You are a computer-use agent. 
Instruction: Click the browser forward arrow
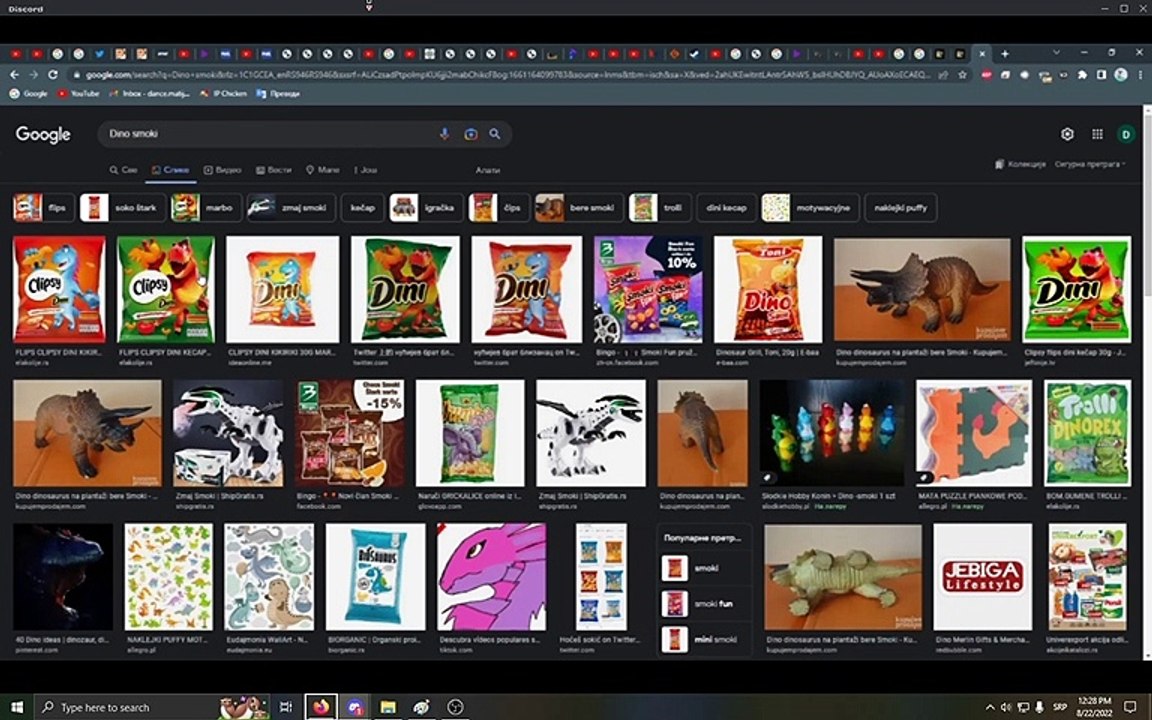point(34,75)
